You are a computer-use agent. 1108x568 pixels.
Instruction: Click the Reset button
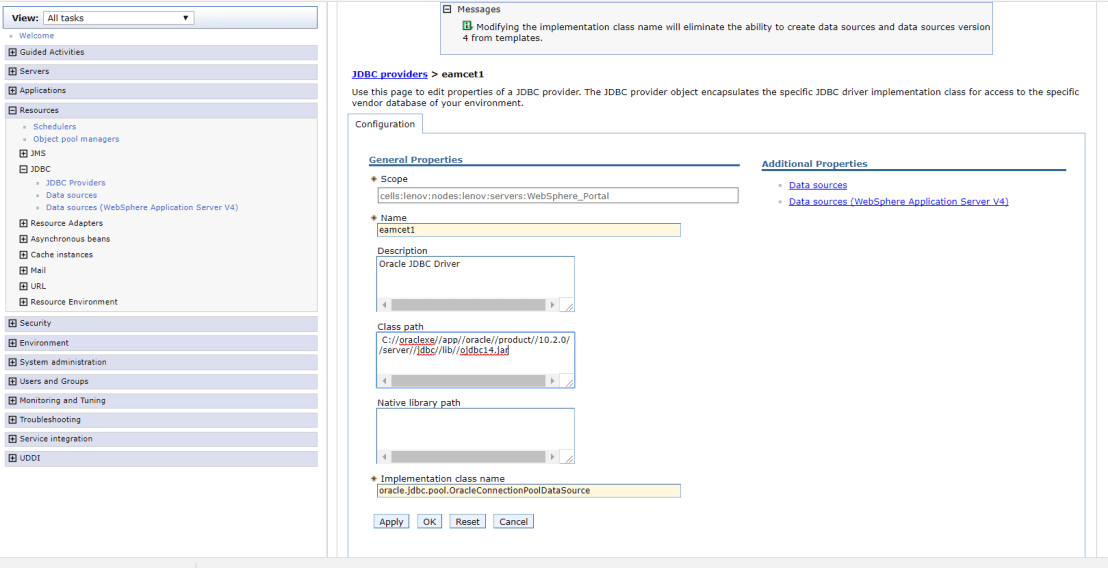(x=467, y=522)
